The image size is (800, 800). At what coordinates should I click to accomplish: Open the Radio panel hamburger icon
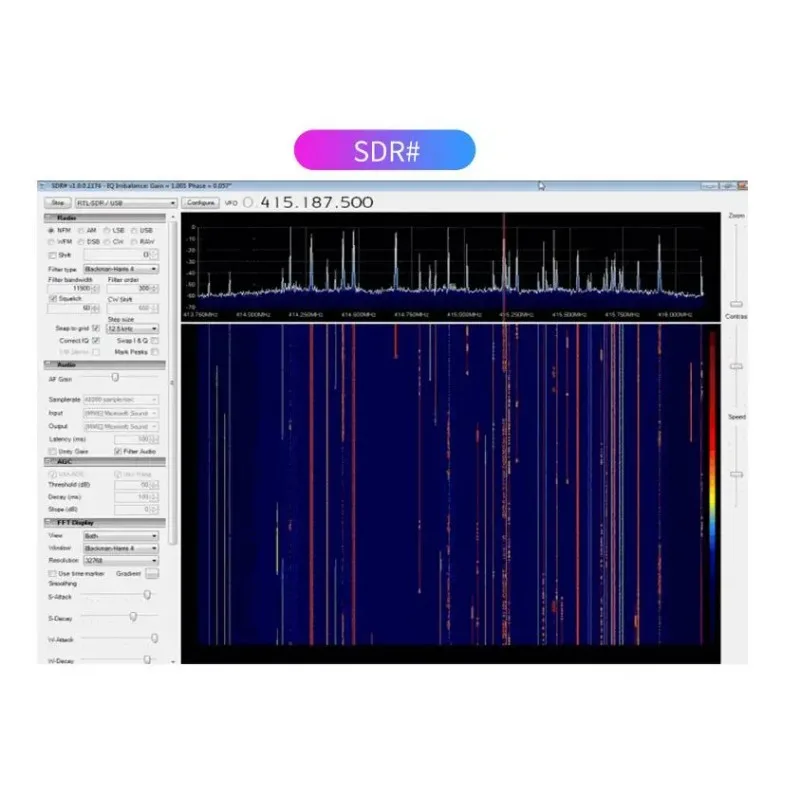[x=49, y=216]
